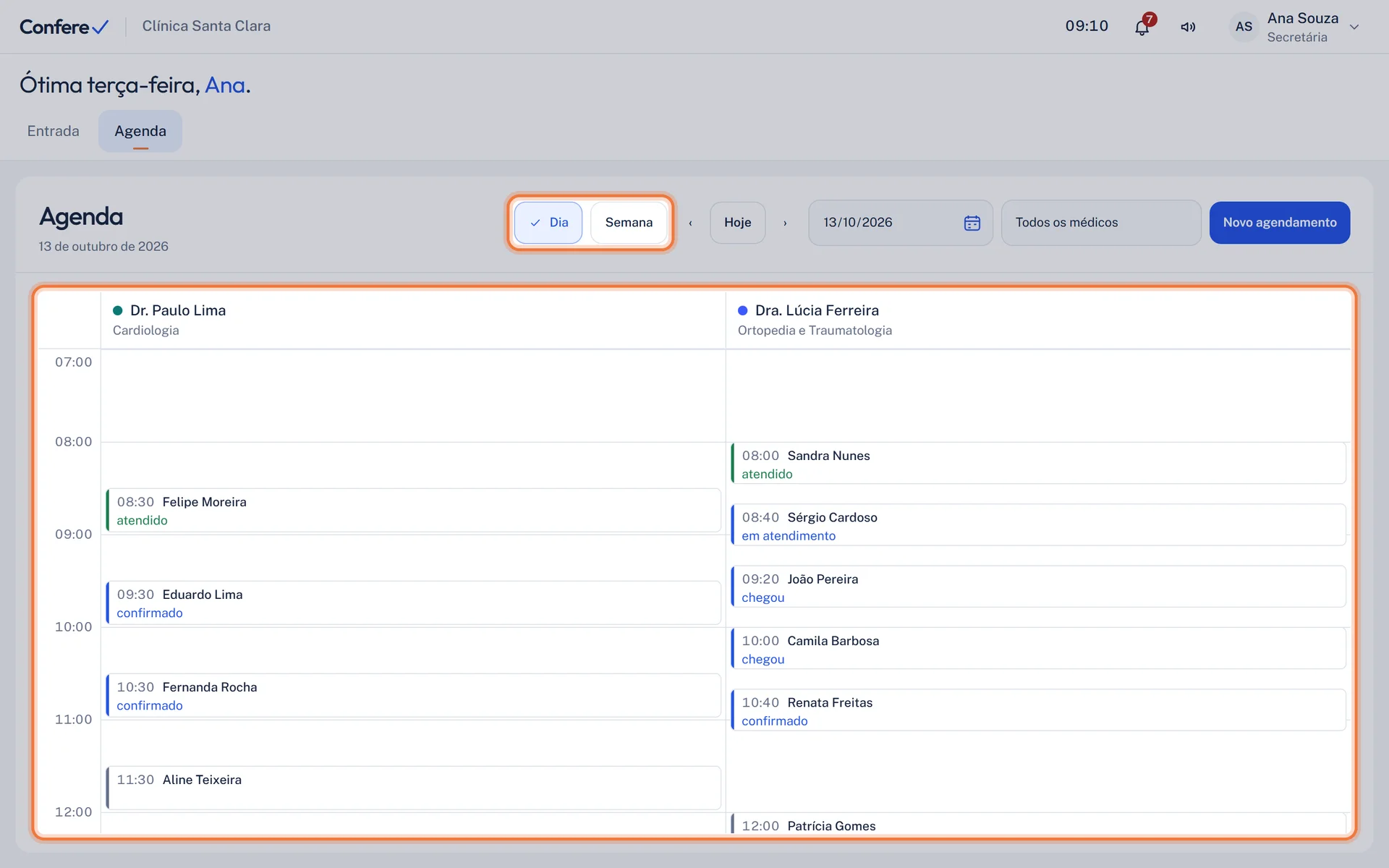
Task: Switch to Semana view
Action: [629, 223]
